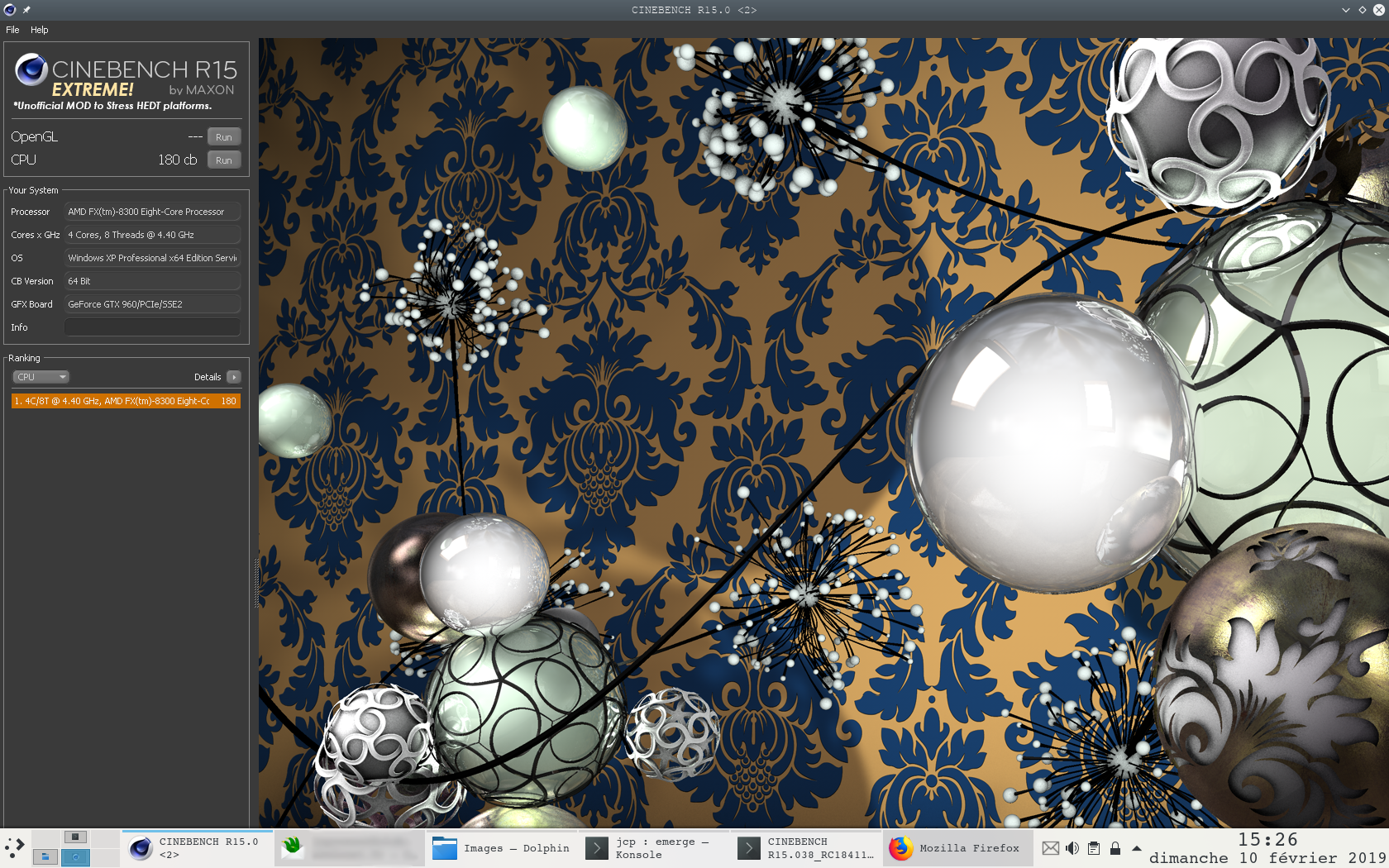Image resolution: width=1389 pixels, height=868 pixels.
Task: Click the OS value Windows XP Professional
Action: pos(152,258)
